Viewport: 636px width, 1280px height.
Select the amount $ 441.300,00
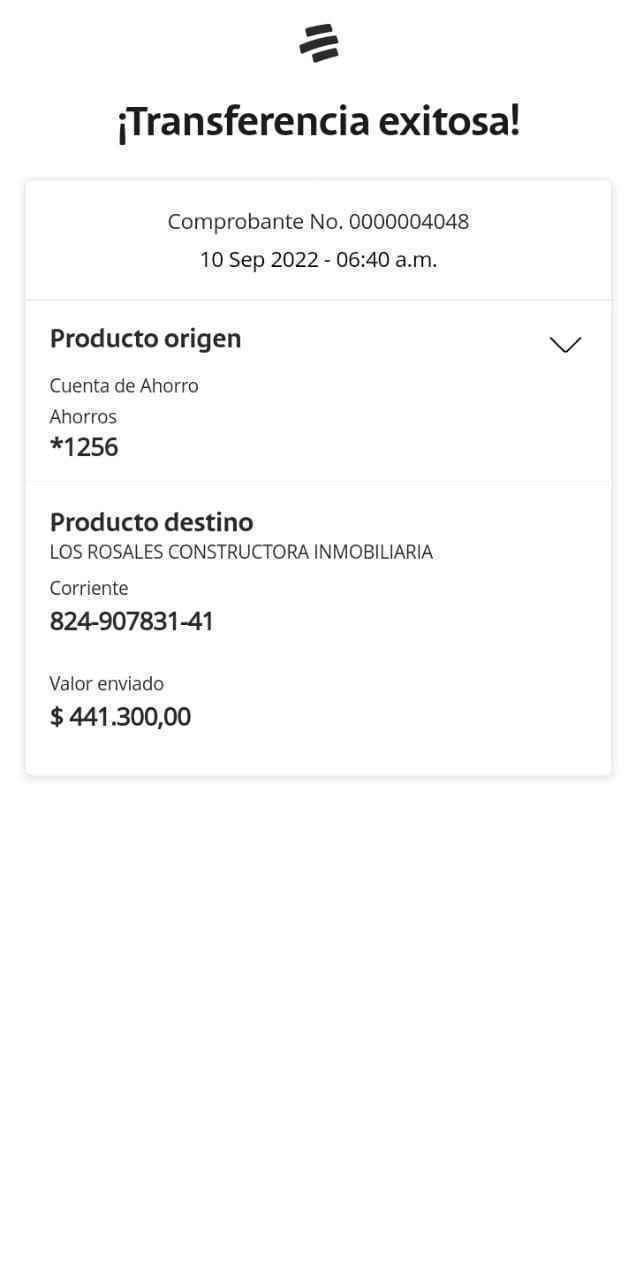coord(120,717)
